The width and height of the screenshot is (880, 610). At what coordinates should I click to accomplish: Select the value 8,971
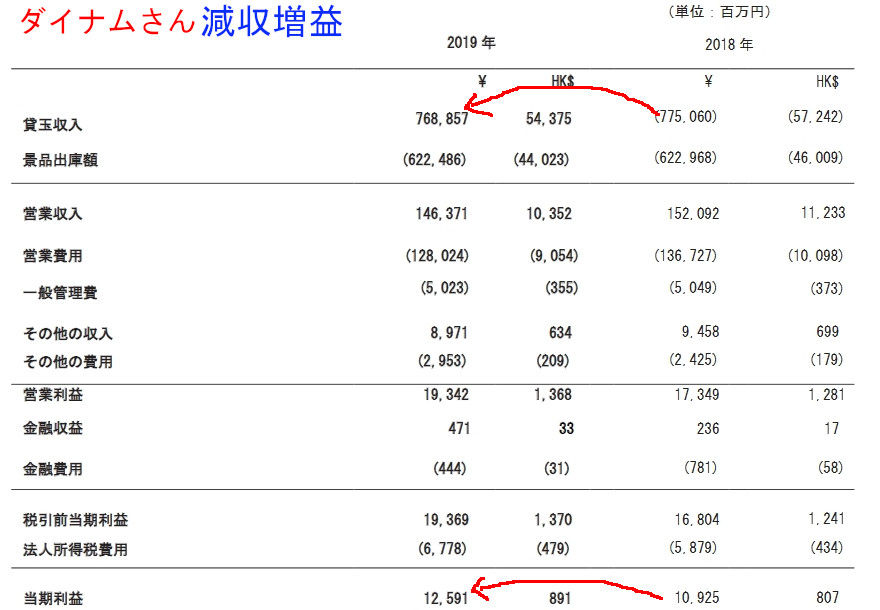click(x=449, y=333)
